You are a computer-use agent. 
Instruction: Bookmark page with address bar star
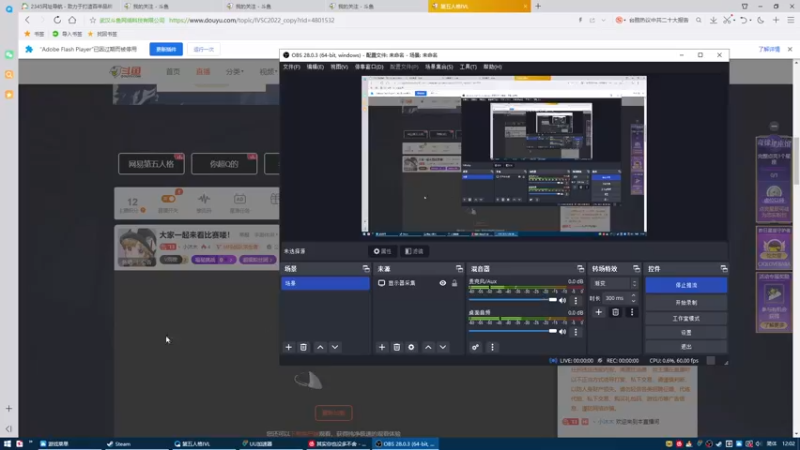point(92,20)
